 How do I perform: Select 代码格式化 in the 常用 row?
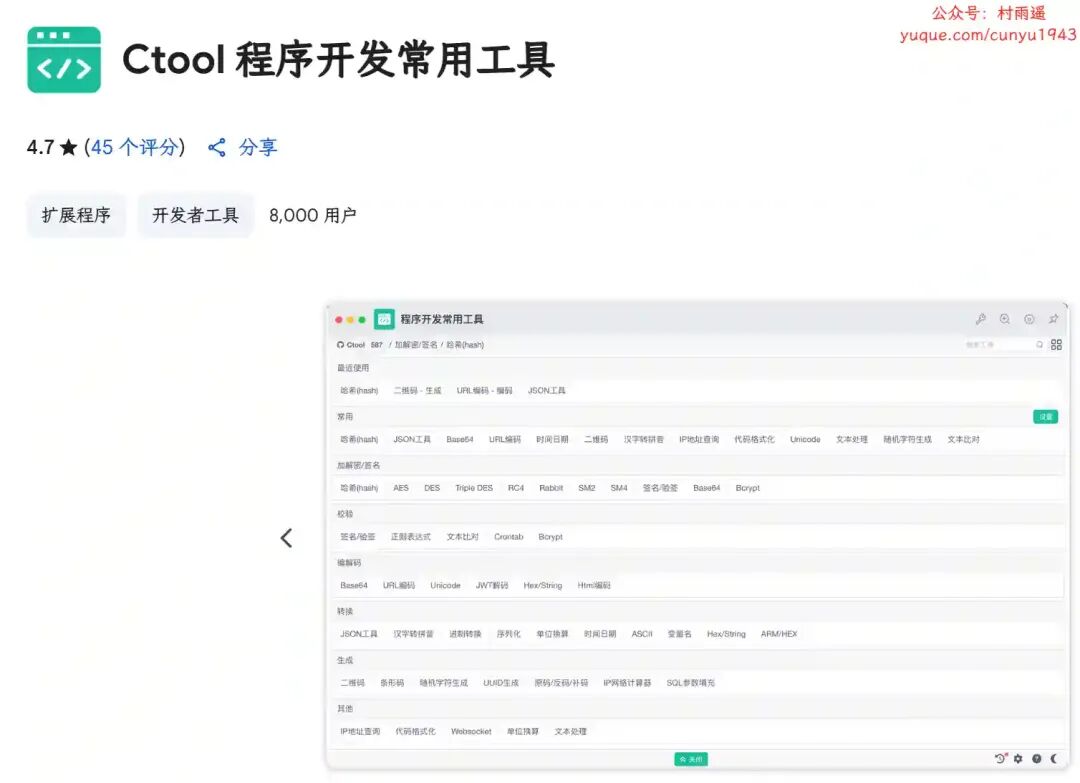[754, 439]
